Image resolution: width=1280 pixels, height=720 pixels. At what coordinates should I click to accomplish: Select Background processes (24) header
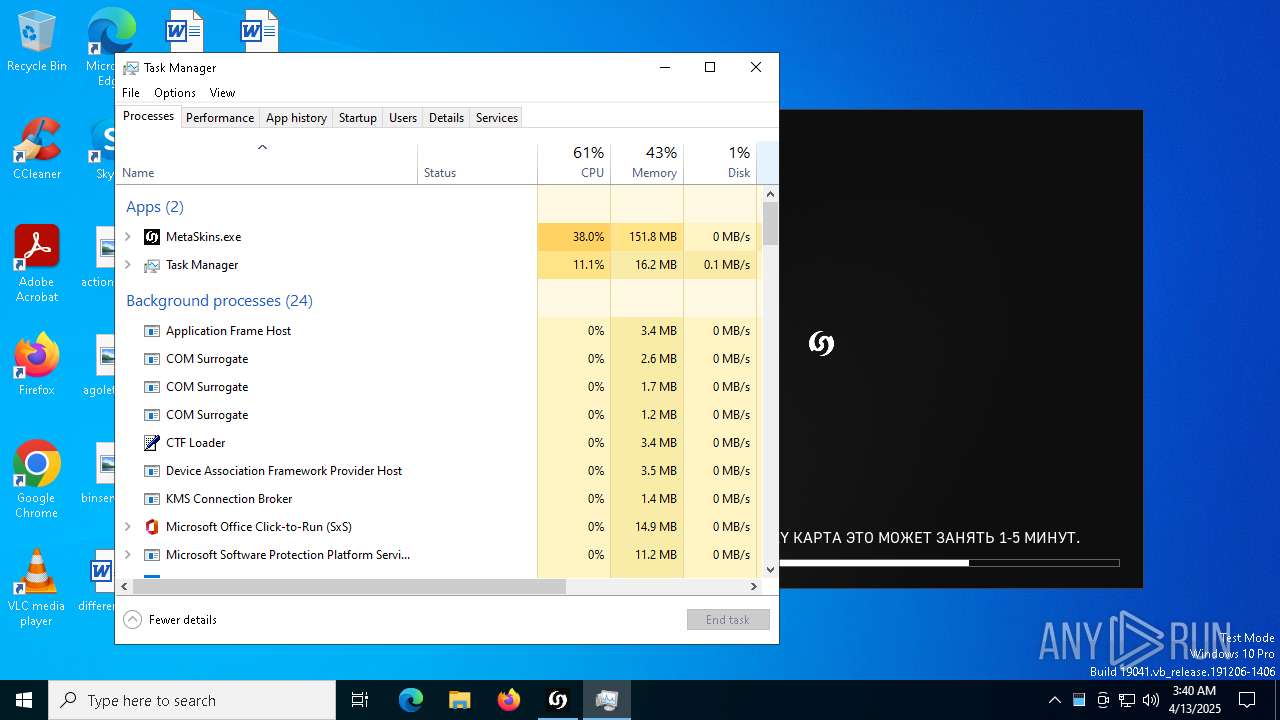pyautogui.click(x=219, y=301)
